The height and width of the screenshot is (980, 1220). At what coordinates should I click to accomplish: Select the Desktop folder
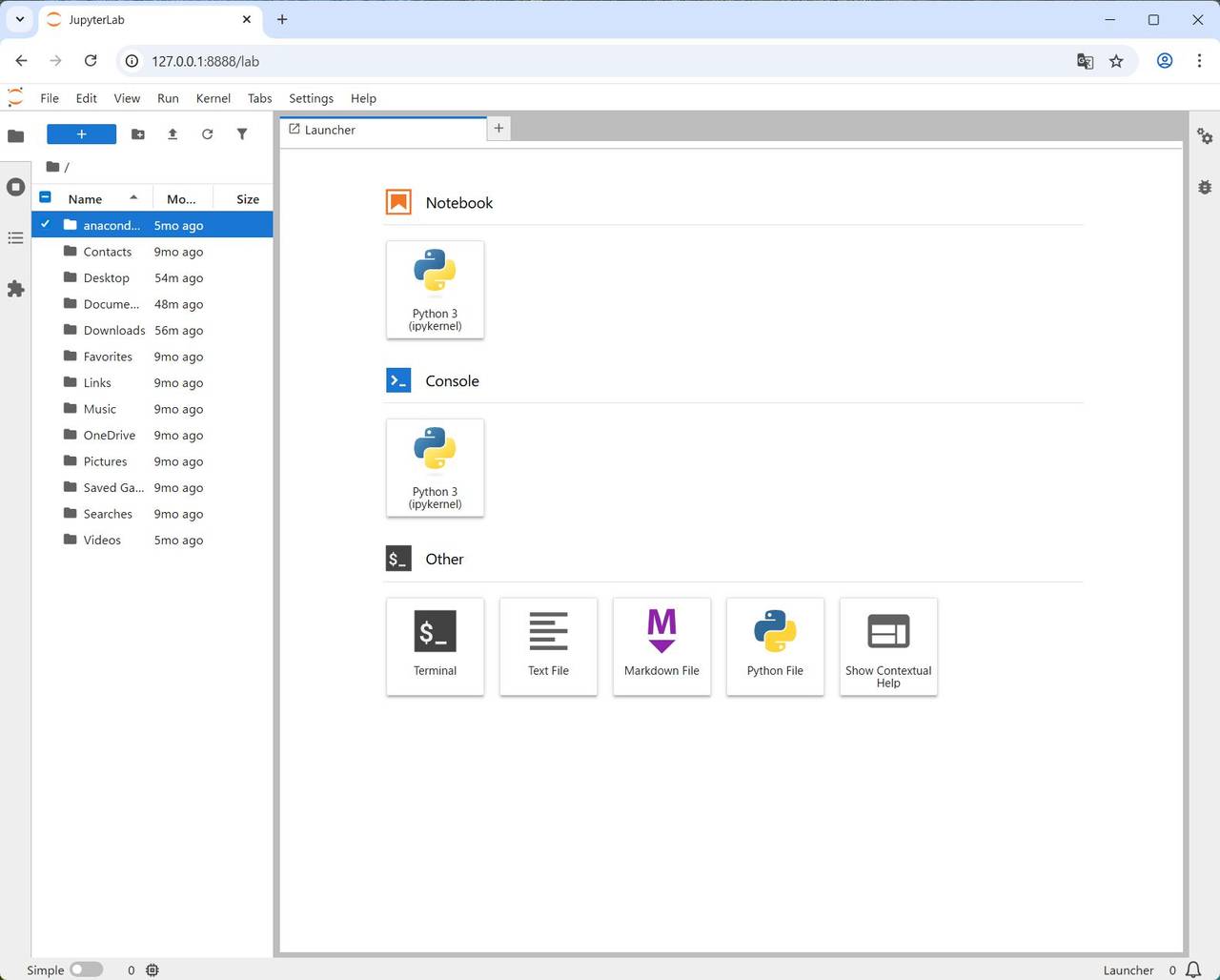tap(152, 277)
